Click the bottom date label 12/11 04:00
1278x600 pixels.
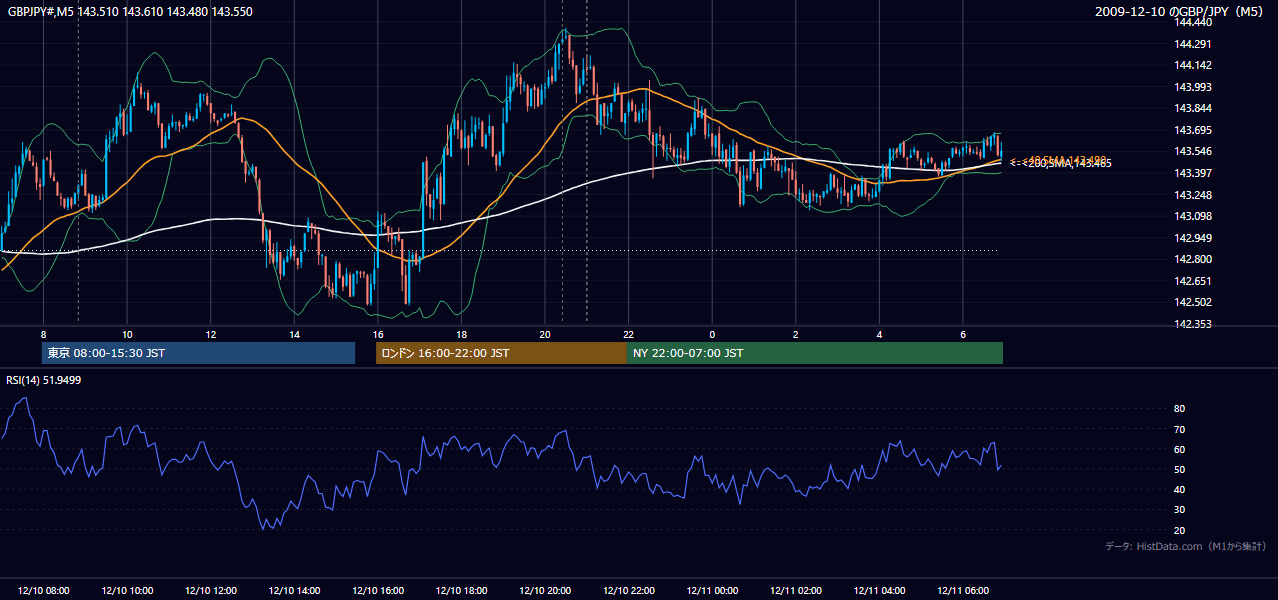click(879, 591)
